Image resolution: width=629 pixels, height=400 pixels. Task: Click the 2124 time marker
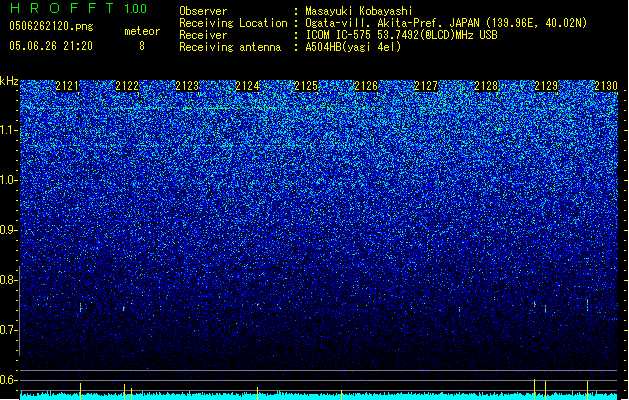[247, 86]
